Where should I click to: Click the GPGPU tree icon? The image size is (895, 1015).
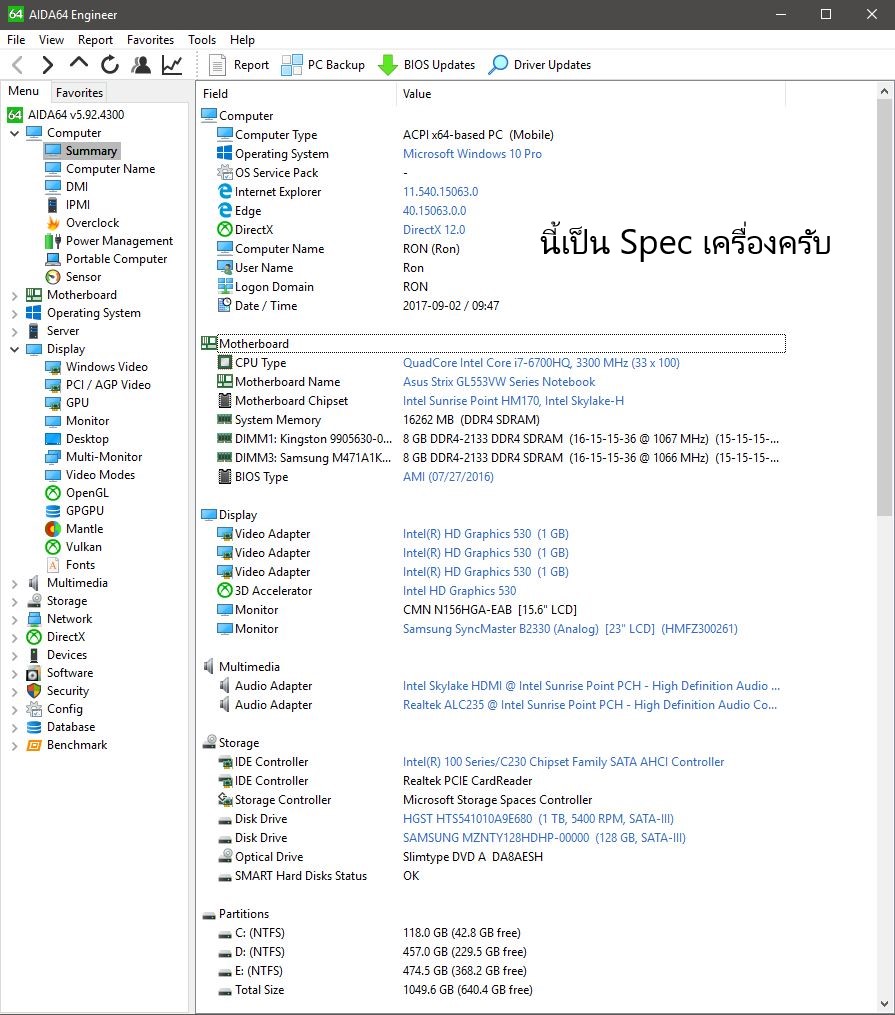click(53, 511)
